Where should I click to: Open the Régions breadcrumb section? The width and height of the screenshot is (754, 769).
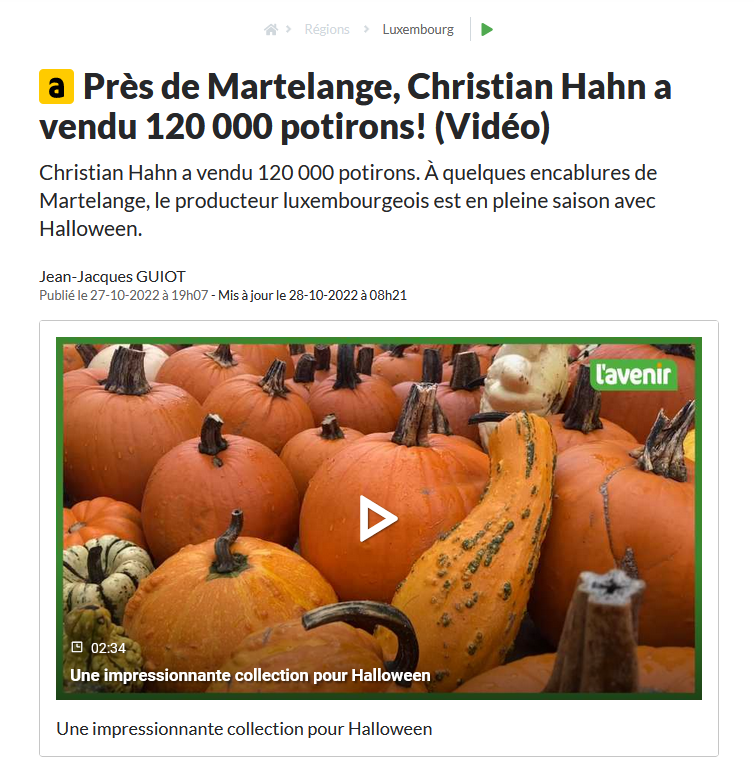pyautogui.click(x=327, y=29)
